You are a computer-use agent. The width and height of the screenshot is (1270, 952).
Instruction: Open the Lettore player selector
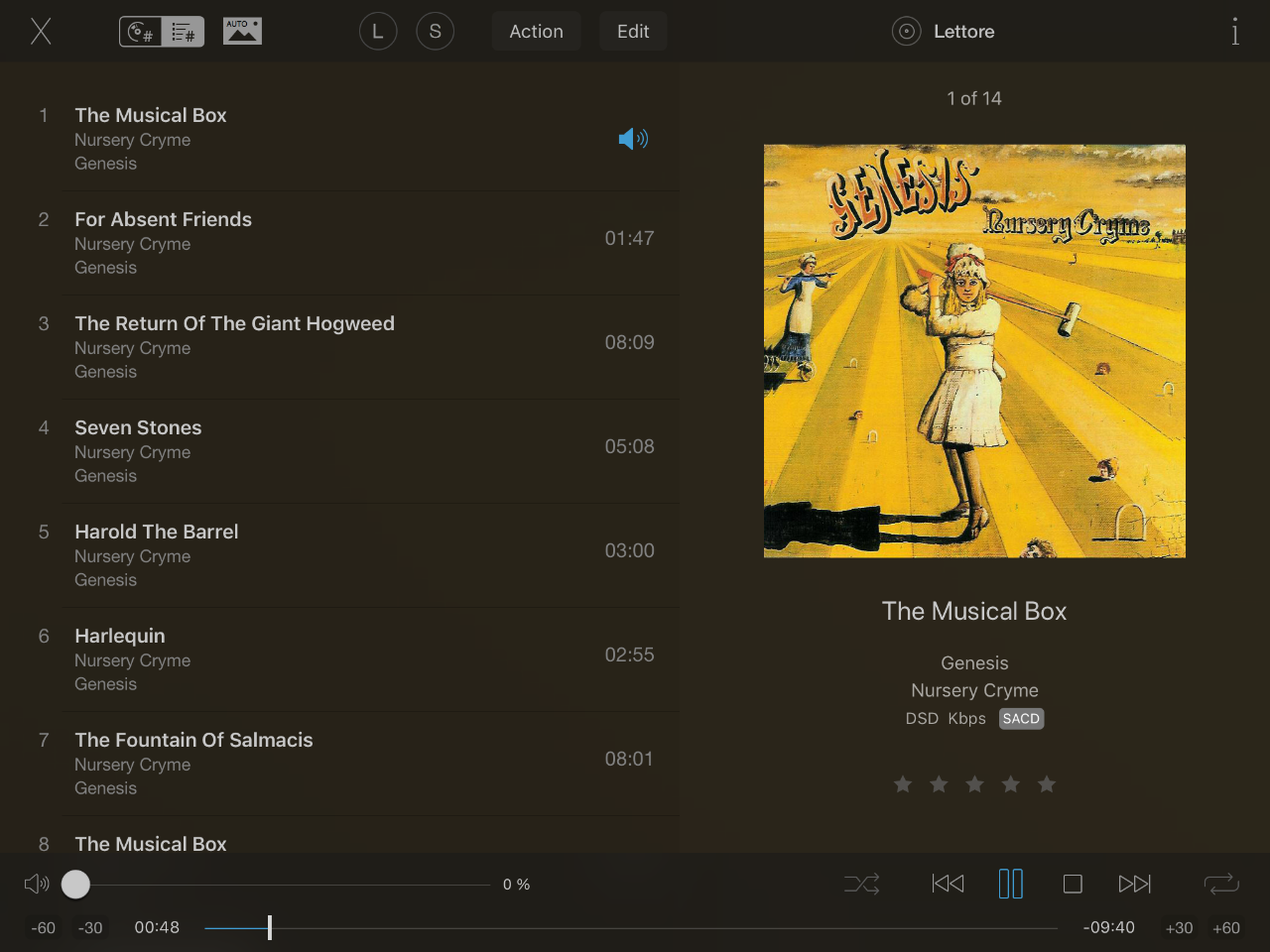pos(944,32)
